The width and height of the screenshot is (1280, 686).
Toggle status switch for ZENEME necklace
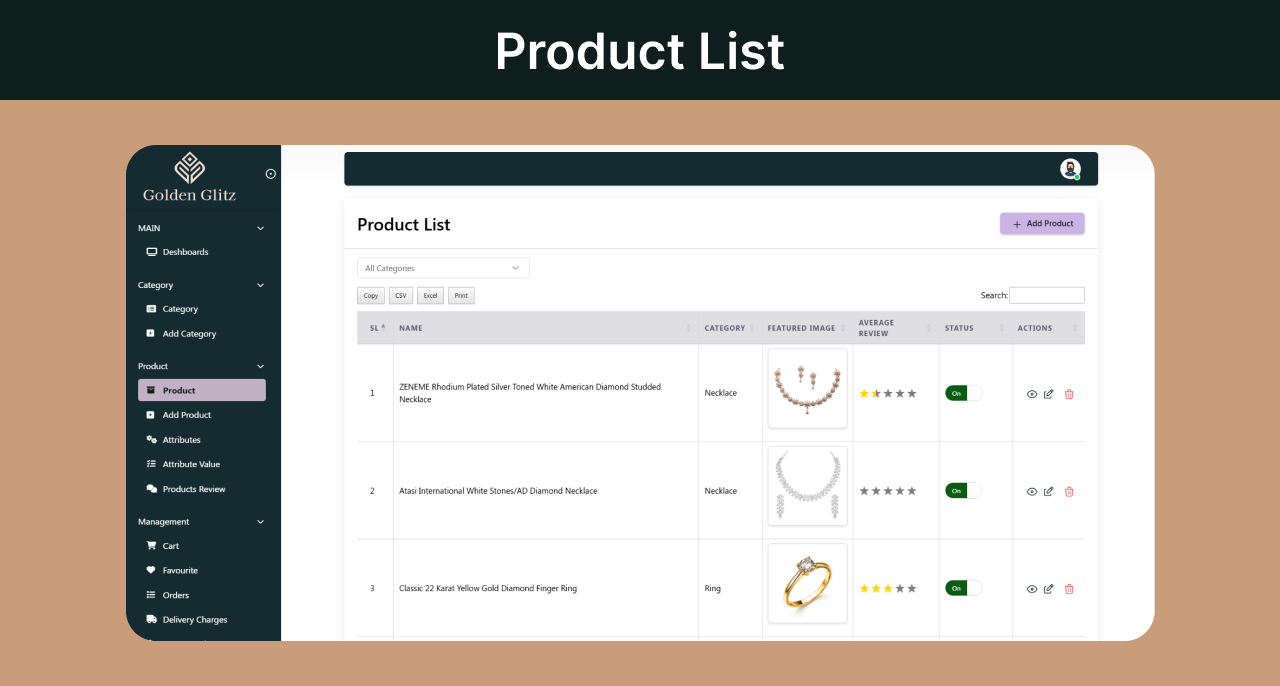pyautogui.click(x=963, y=393)
